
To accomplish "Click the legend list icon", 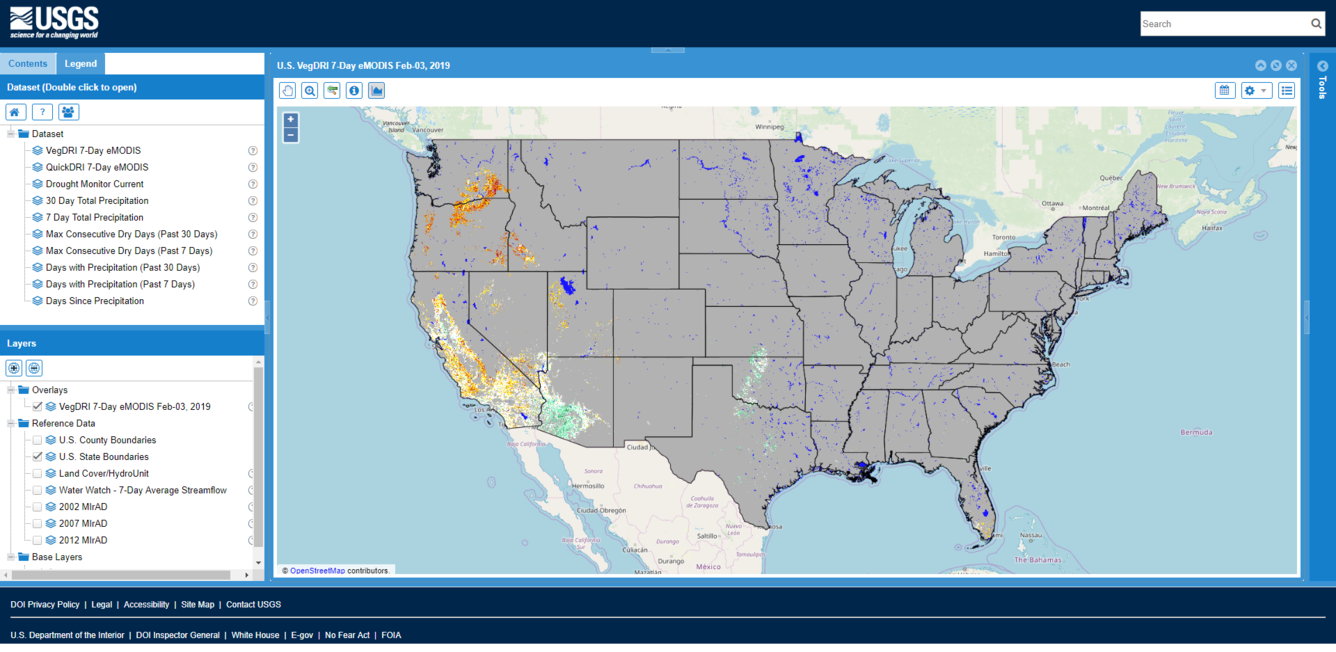I will click(1286, 90).
